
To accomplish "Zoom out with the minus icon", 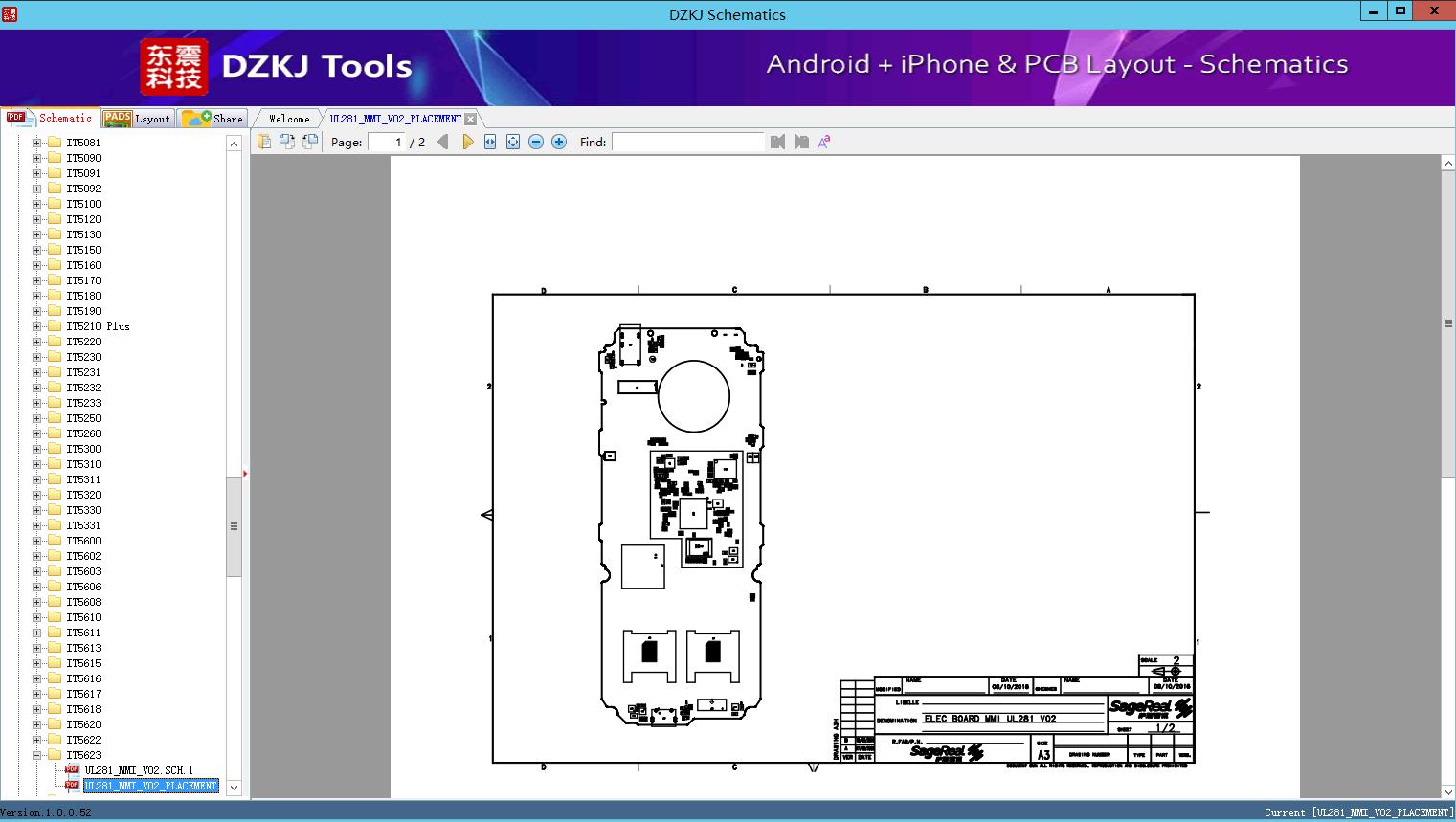I will coord(536,142).
